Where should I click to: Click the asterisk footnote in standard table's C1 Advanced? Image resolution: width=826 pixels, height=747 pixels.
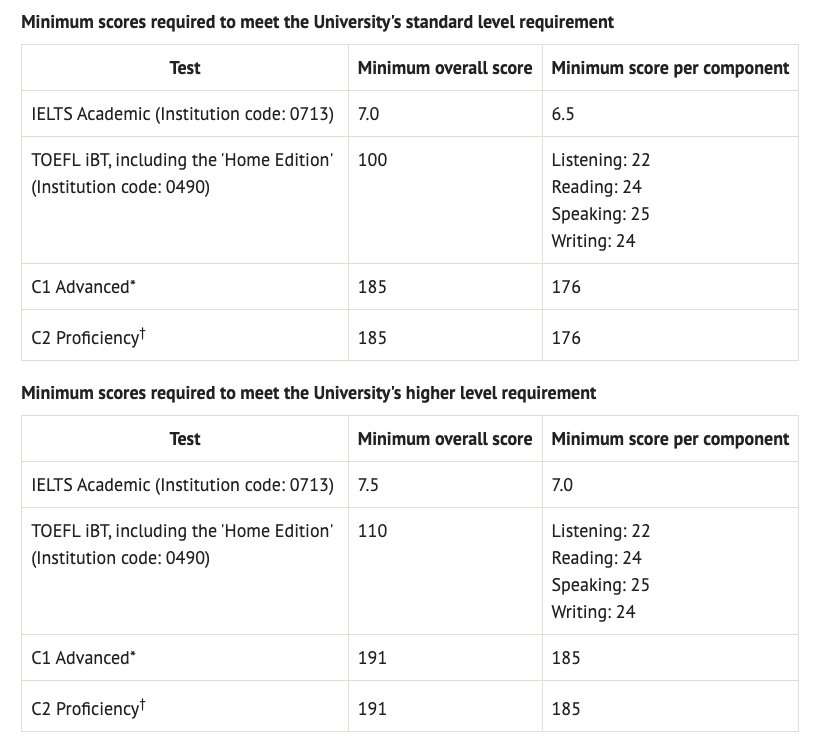click(x=133, y=285)
